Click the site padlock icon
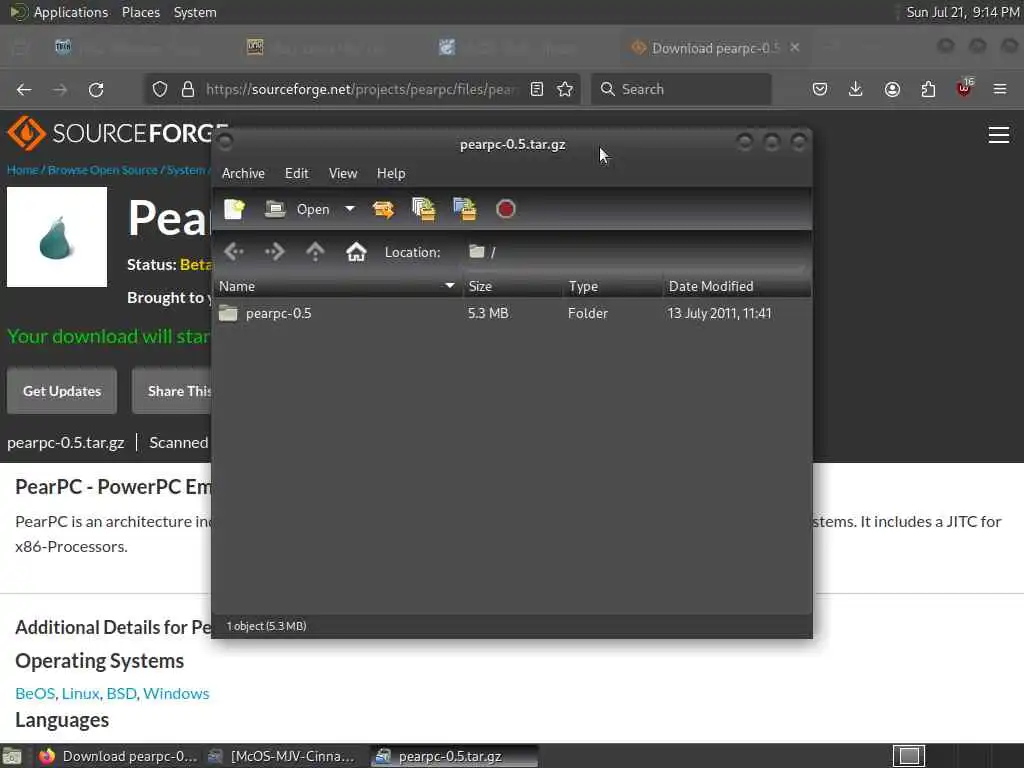This screenshot has width=1024, height=768. tap(188, 89)
